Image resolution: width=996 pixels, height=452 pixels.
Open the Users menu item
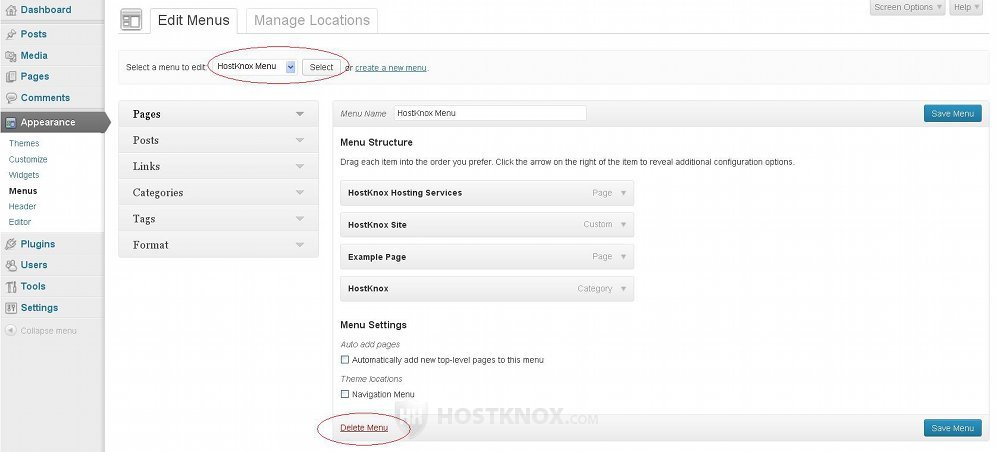[34, 265]
